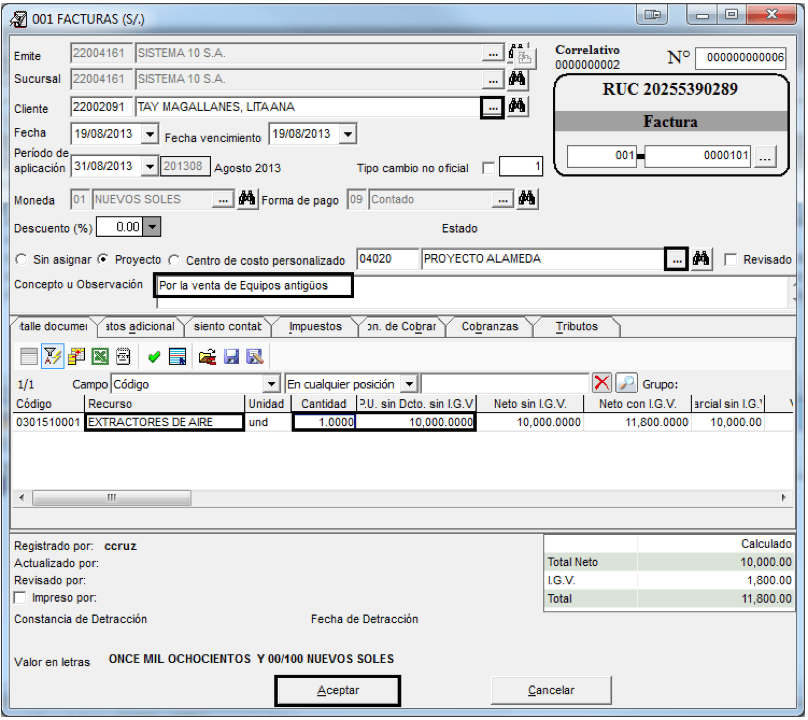Screen dimensions: 808x720
Task: Select the Sin asignar radio button
Action: coord(21,260)
